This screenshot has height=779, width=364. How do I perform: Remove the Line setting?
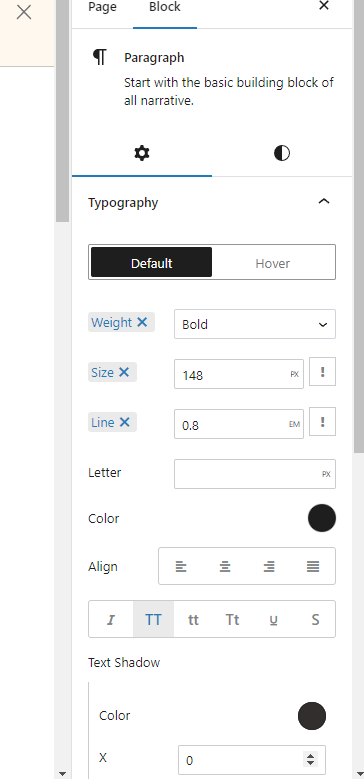125,422
